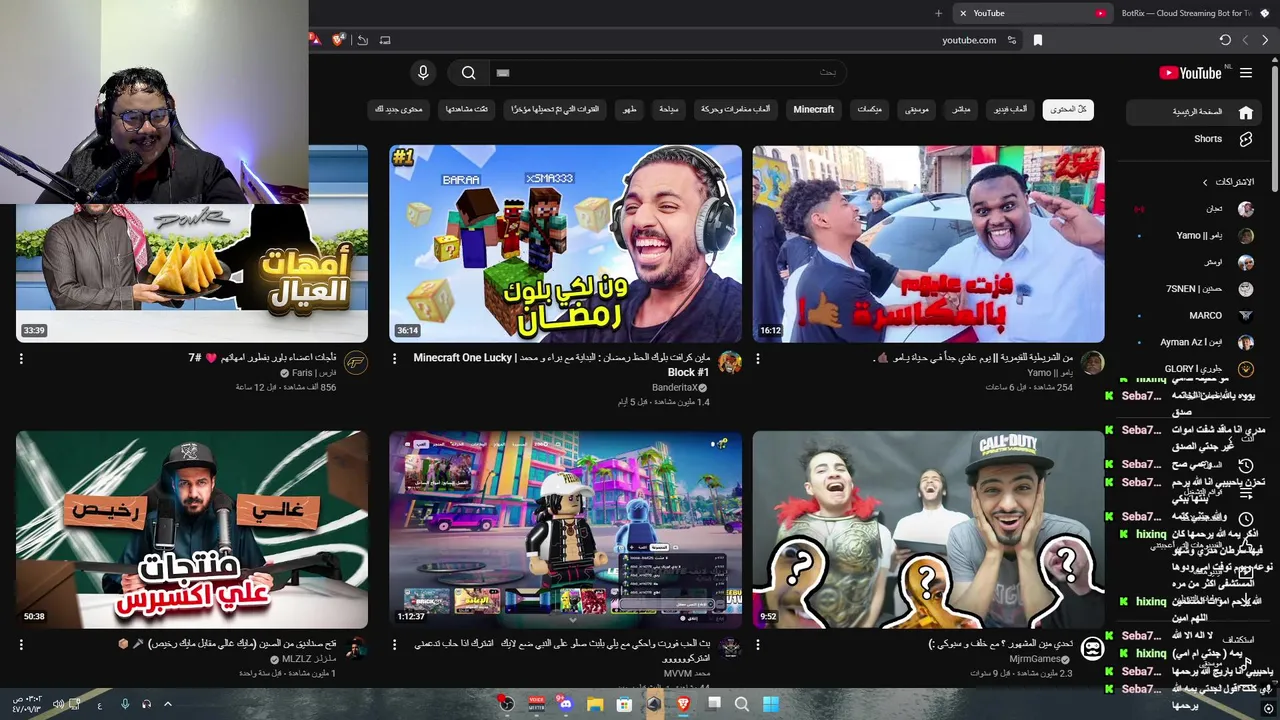Open site settings icon beside youtube.com
Viewport: 1280px width, 720px height.
[1012, 40]
